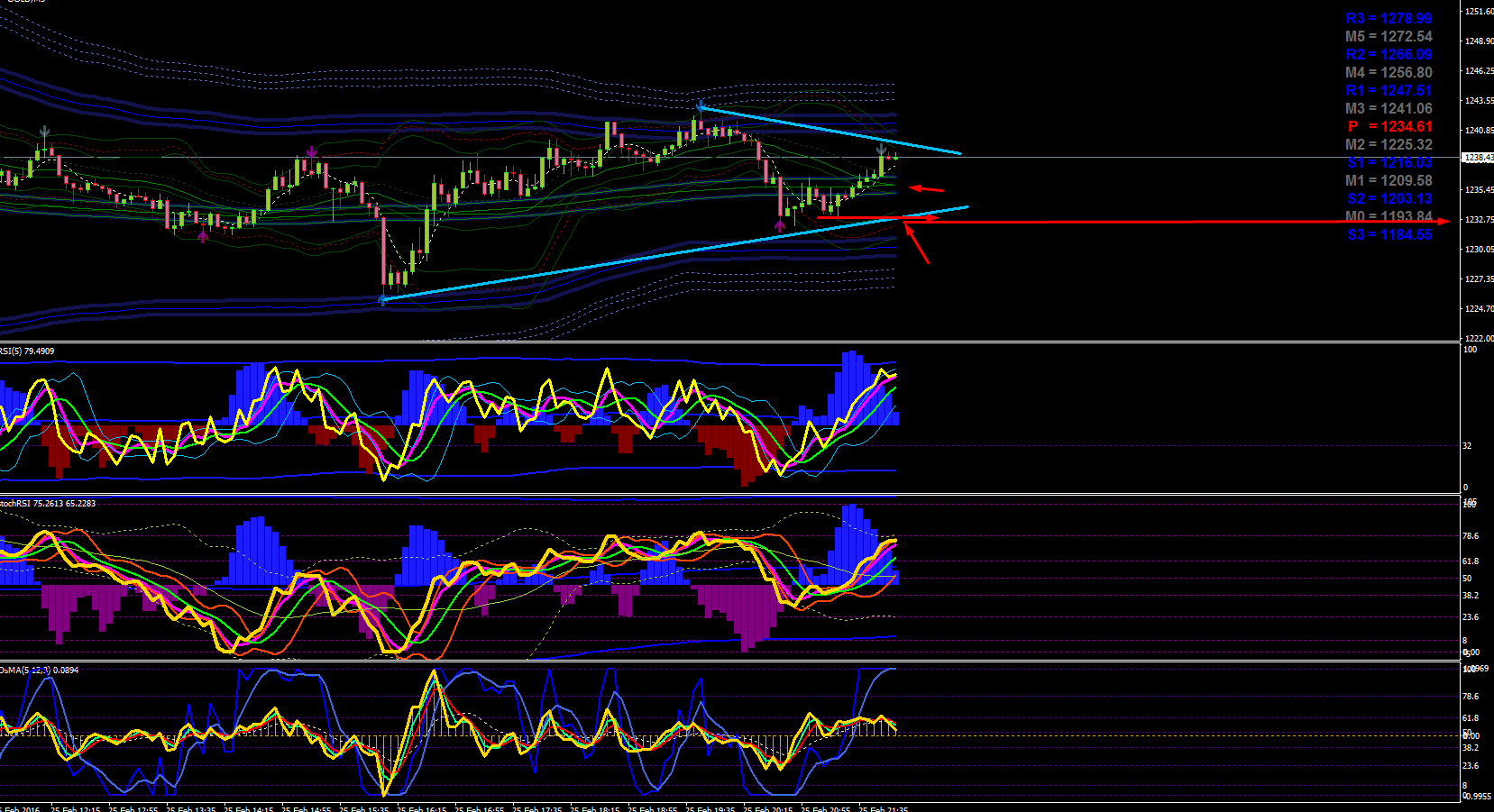The image size is (1494, 812).
Task: Click the 50 level on the StochRSI scale
Action: tap(1467, 579)
